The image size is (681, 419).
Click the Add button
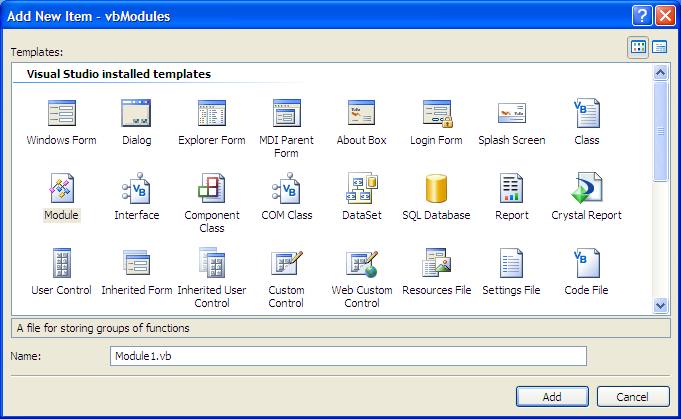click(552, 397)
